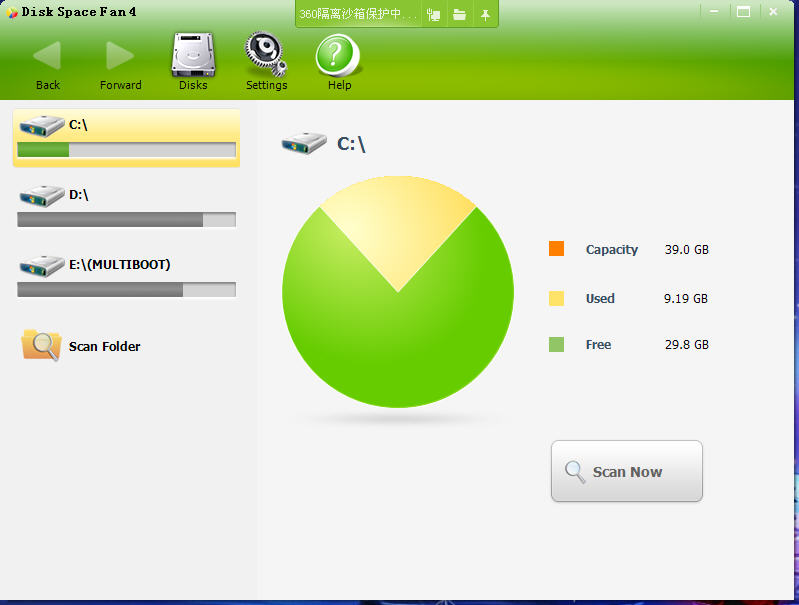Screen dimensions: 799x605
Task: Close the Disk Space Fan window
Action: tap(773, 11)
